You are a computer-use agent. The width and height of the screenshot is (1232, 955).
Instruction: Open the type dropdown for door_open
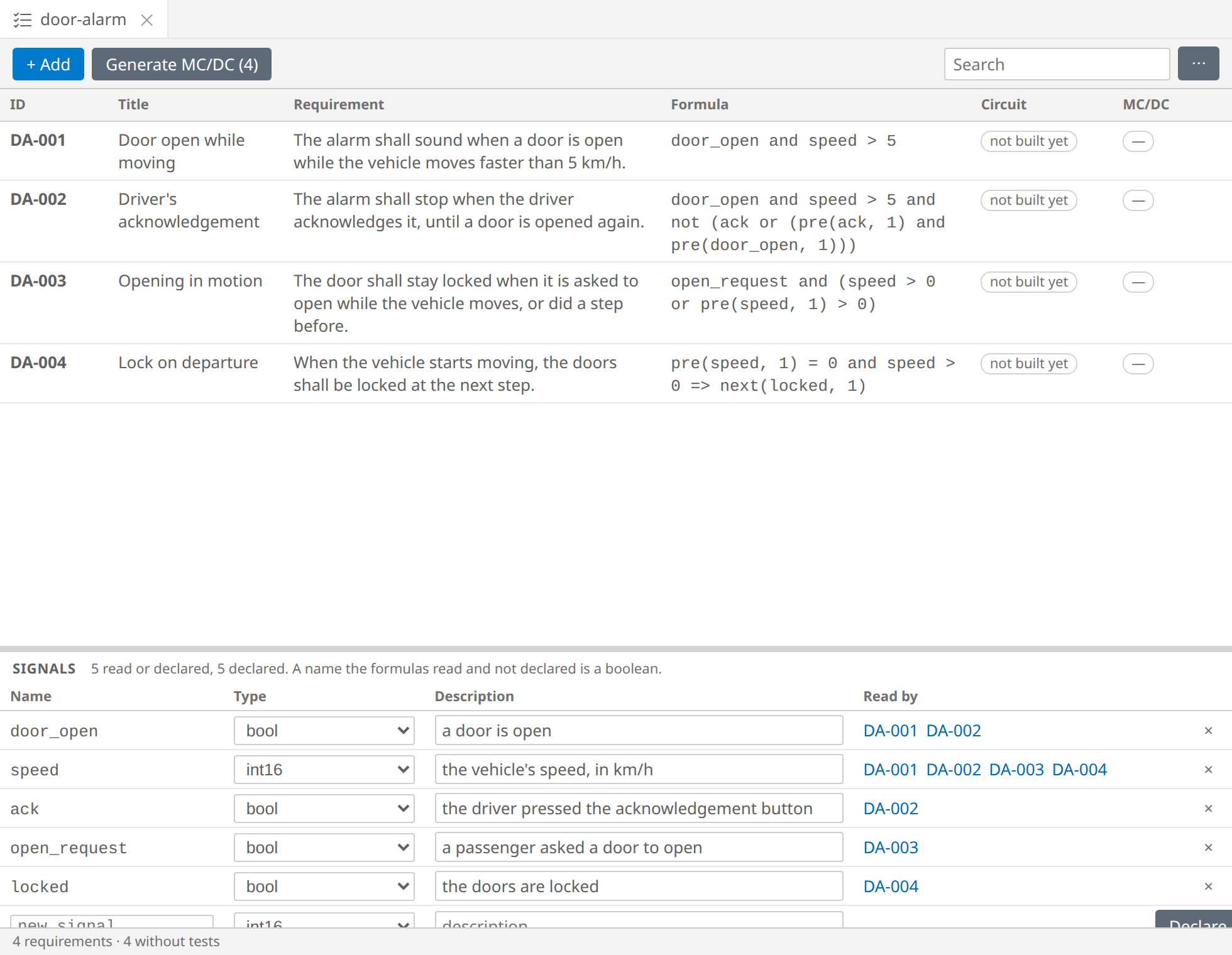click(x=324, y=731)
